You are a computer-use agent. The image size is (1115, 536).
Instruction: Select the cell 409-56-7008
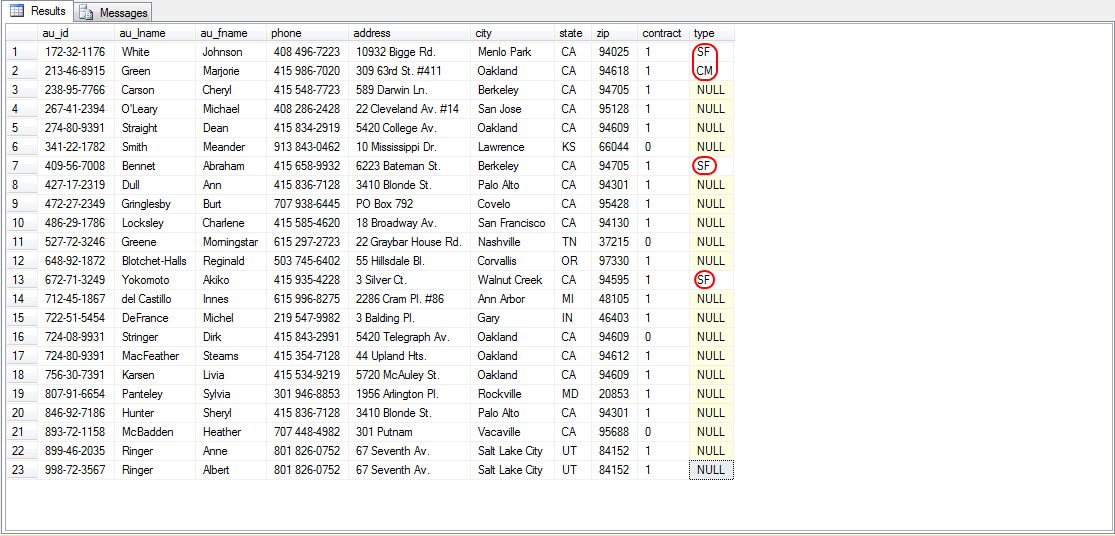point(75,166)
